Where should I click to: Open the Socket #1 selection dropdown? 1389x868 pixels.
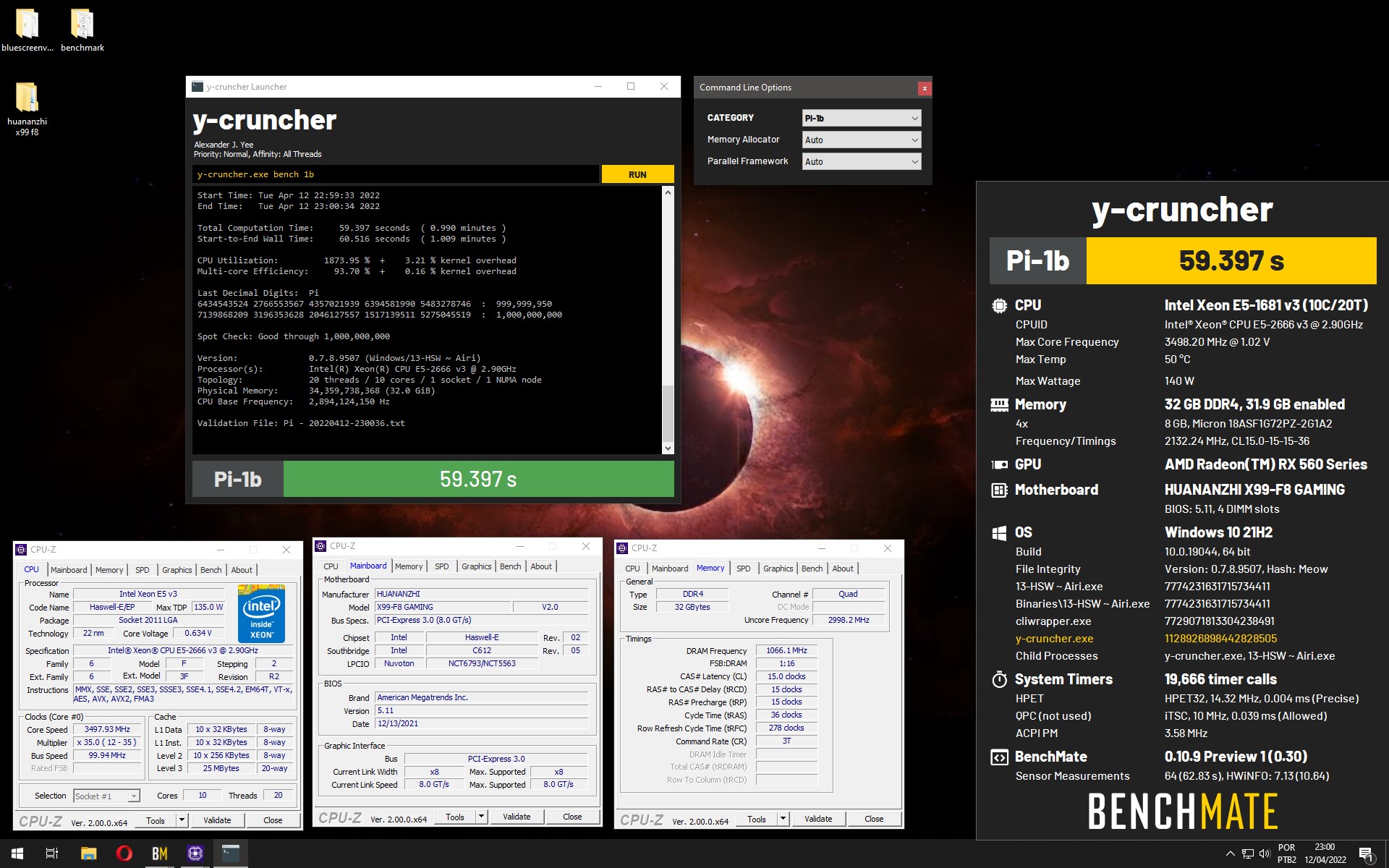[x=106, y=796]
